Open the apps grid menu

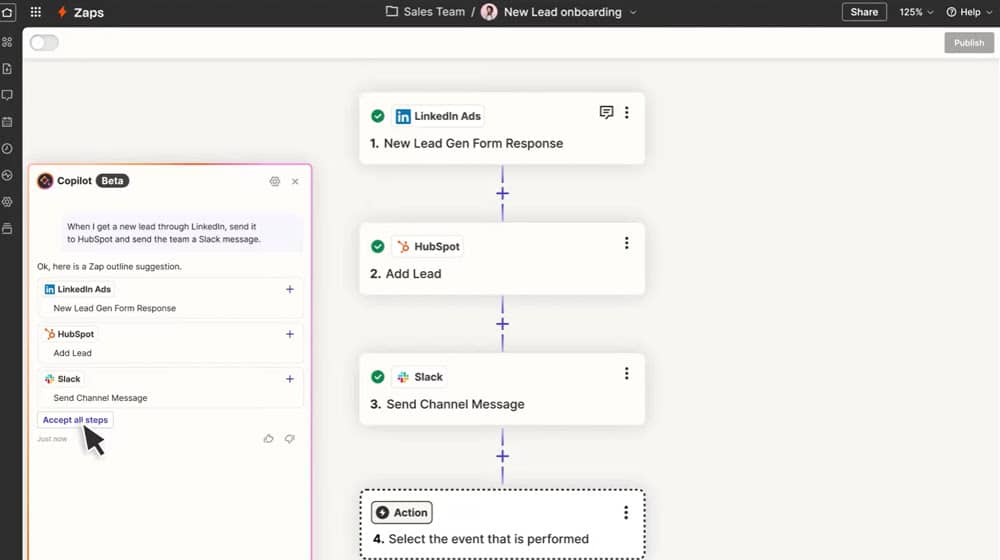(x=36, y=12)
